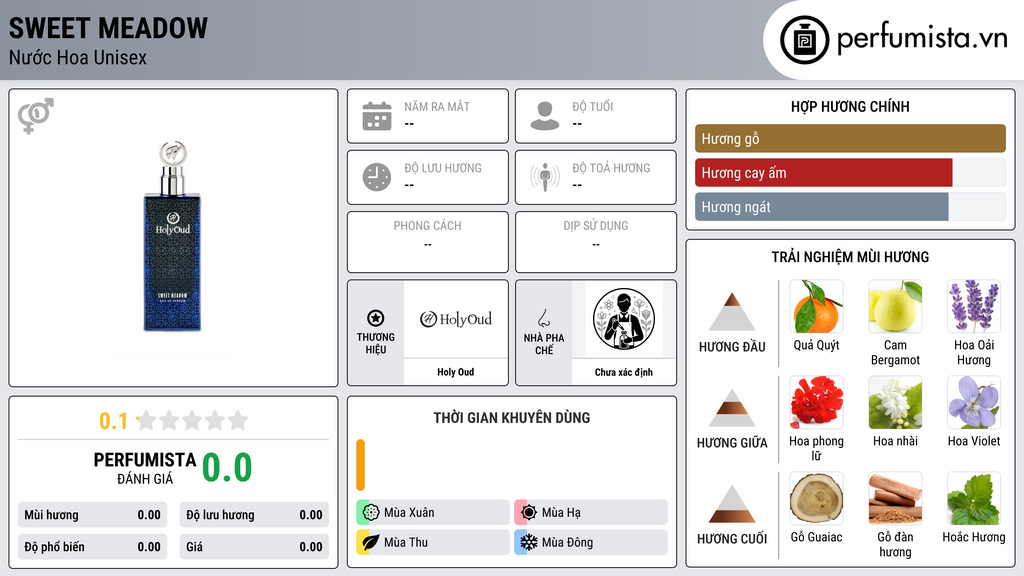Click the Mùa Xuân season chip
This screenshot has width=1024, height=576.
click(433, 513)
